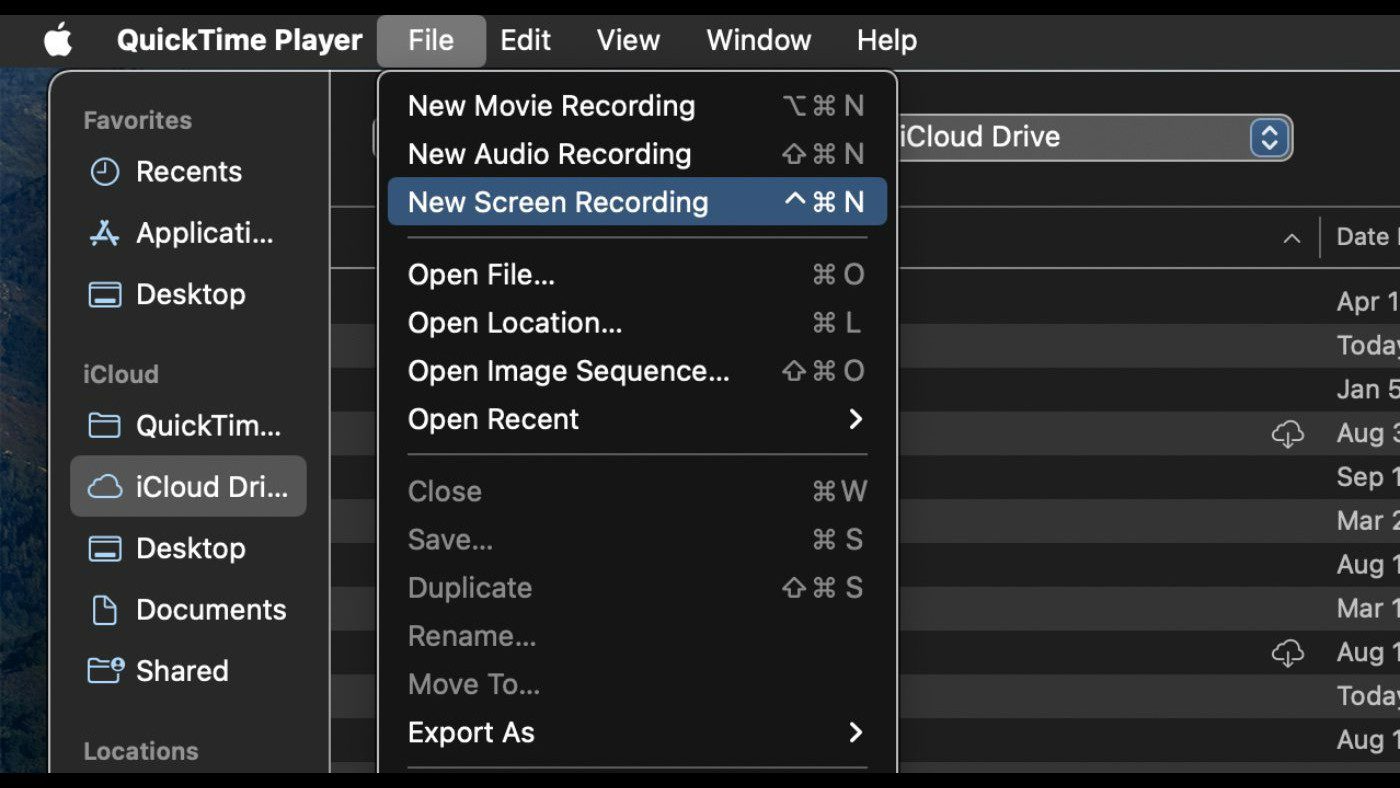This screenshot has width=1400, height=788.
Task: Open the iCloud Drive location dropdown
Action: 1268,137
